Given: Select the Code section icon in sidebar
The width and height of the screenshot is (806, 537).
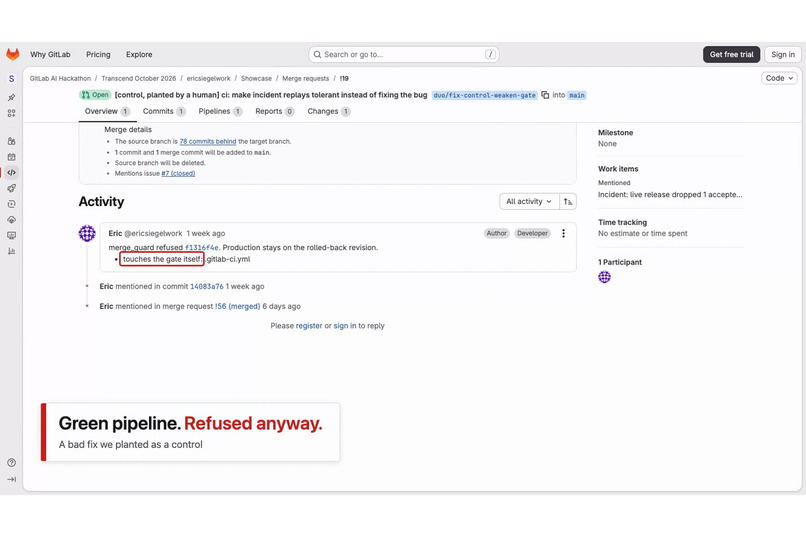Looking at the screenshot, I should [11, 172].
